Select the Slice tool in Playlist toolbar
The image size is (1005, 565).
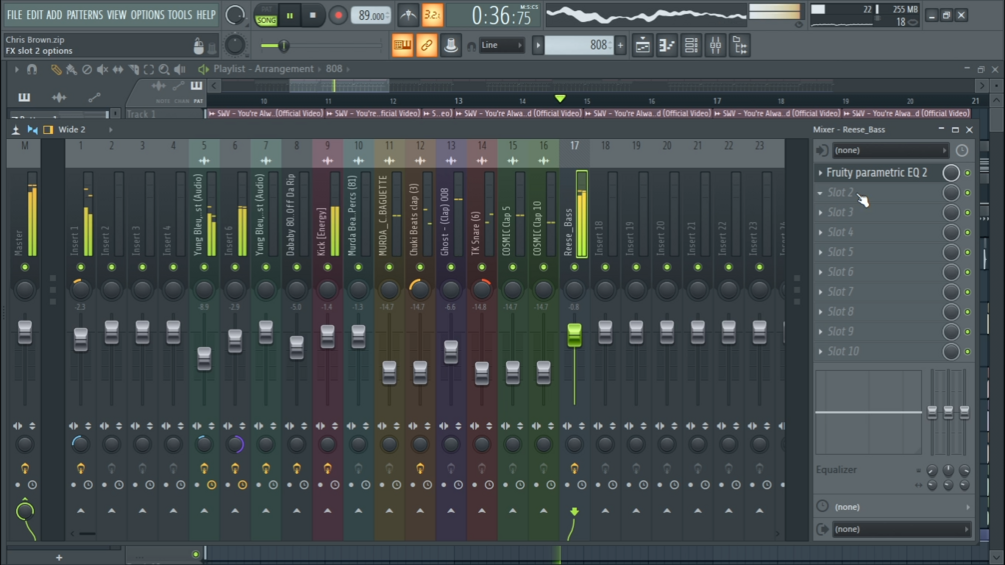tap(133, 69)
